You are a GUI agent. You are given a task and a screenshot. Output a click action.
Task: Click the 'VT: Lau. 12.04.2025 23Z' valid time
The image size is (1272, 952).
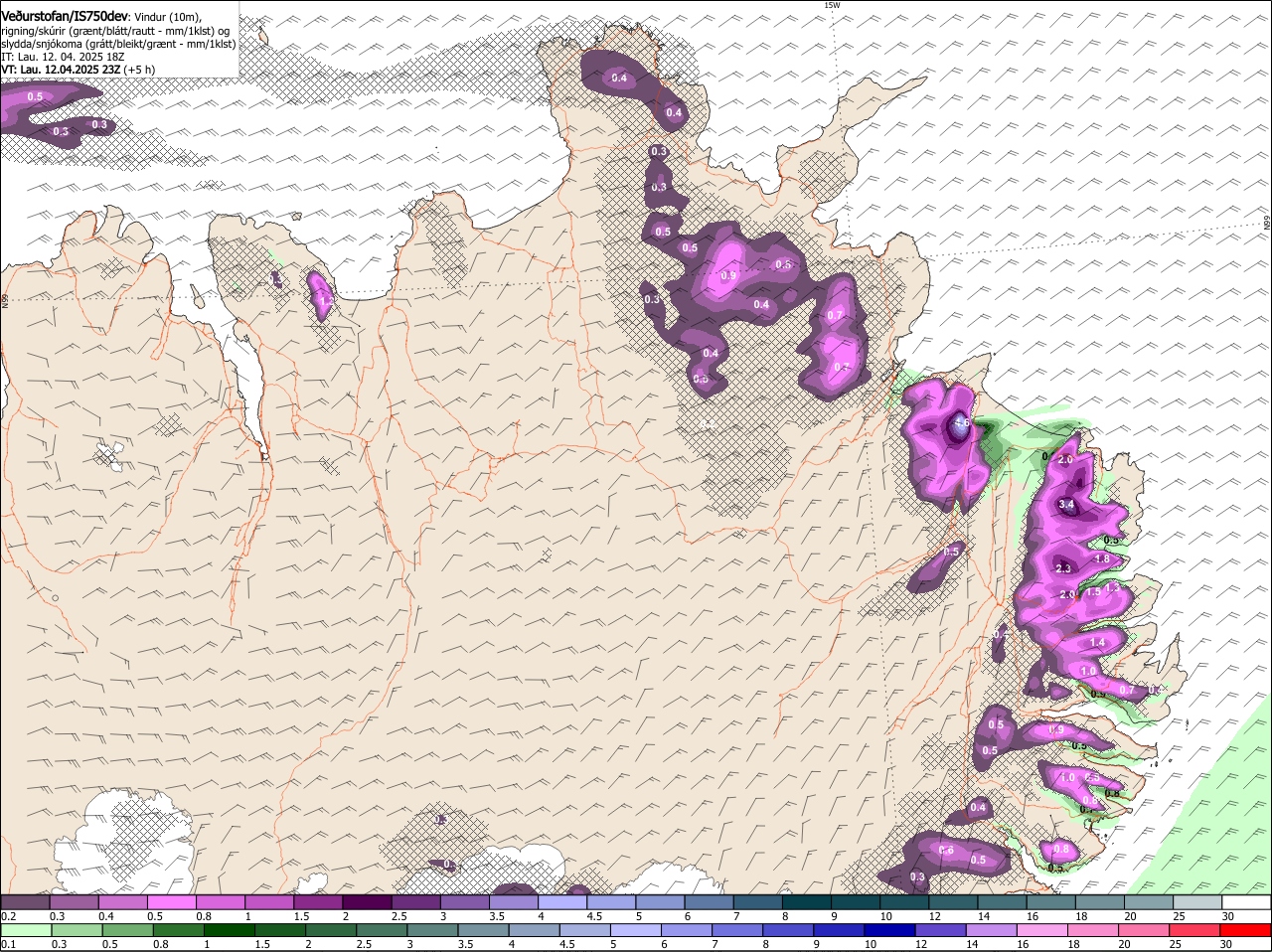pyautogui.click(x=63, y=71)
